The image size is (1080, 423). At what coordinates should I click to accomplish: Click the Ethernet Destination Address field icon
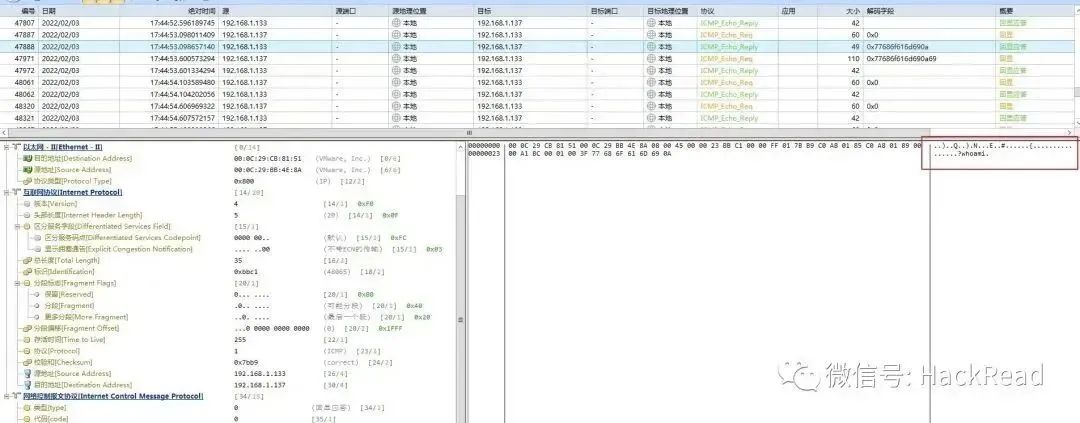28,158
